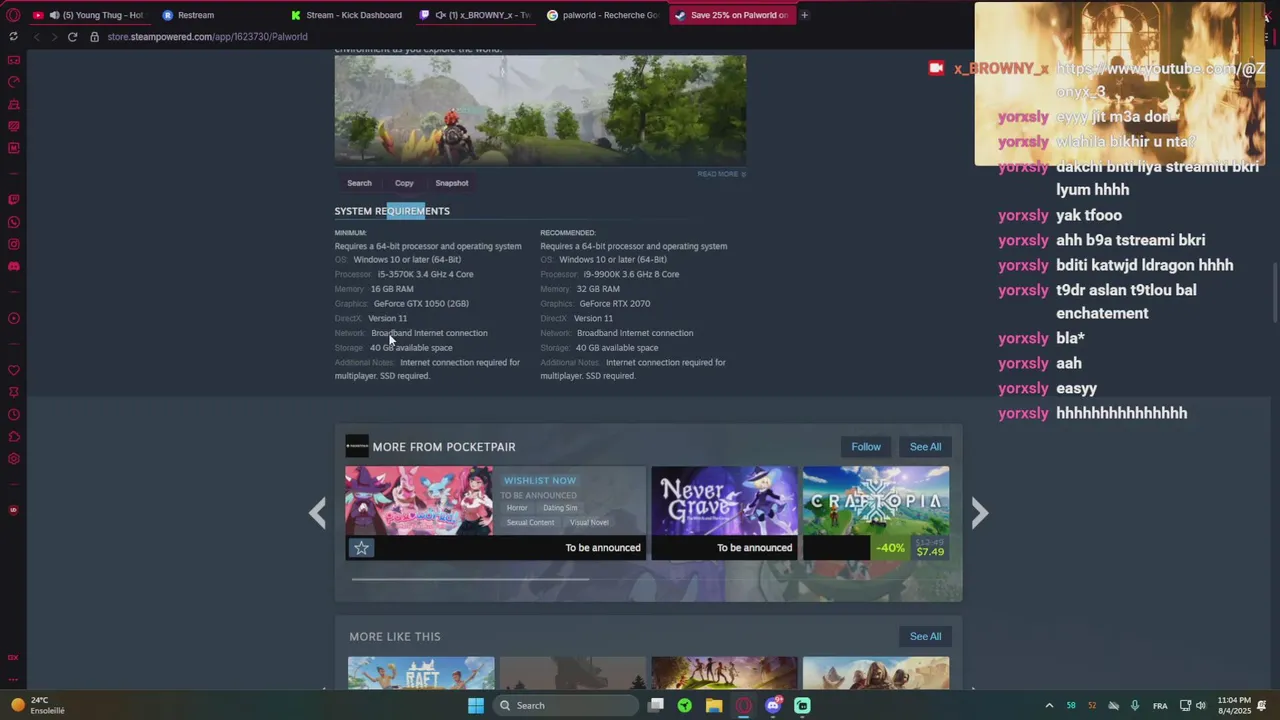The height and width of the screenshot is (720, 1280).
Task: Click the Sexual Content tag
Action: pos(530,522)
